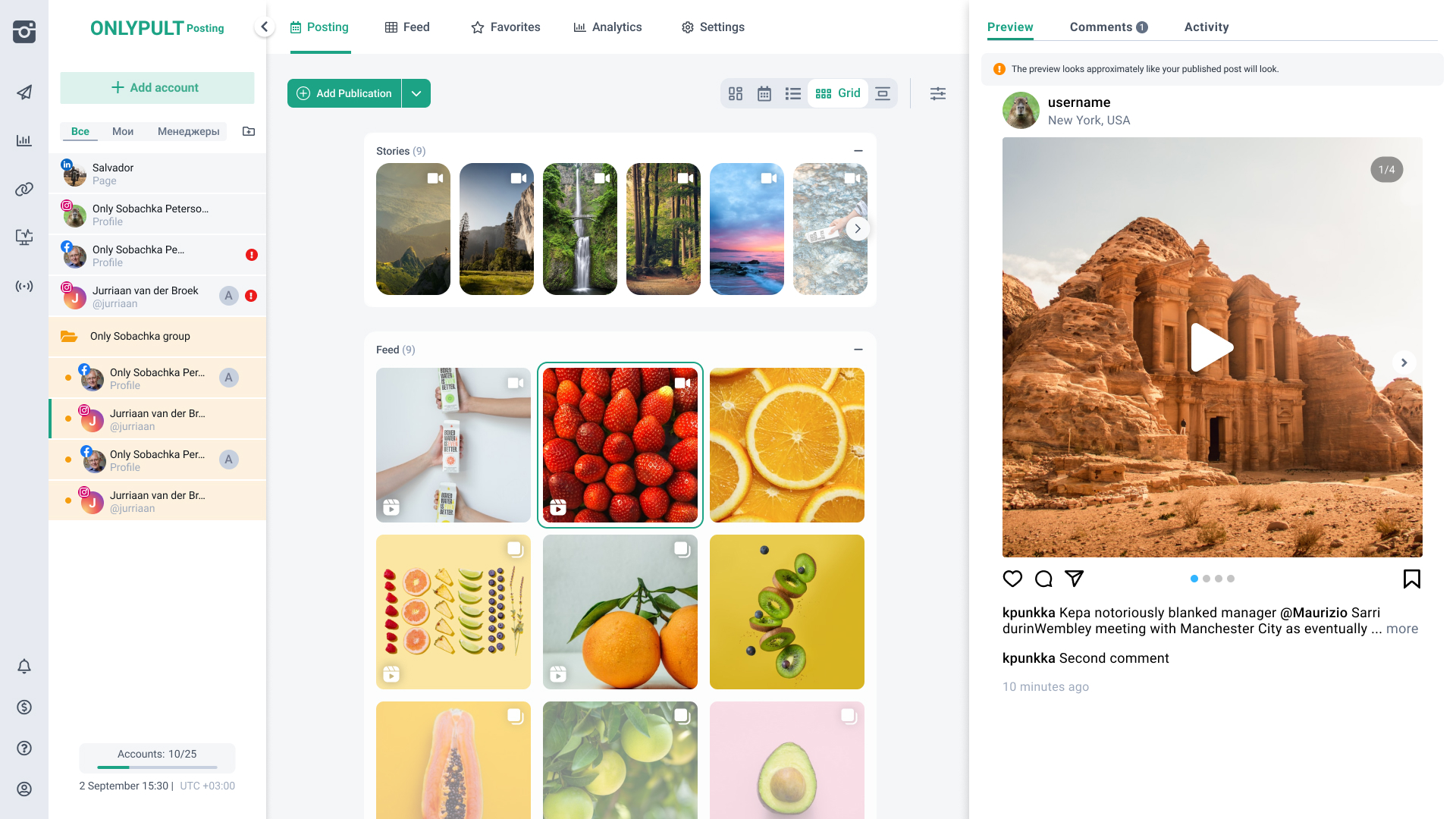Screen dimensions: 1456x819
Task: Open the Comments tab in preview panel
Action: [x=1101, y=27]
